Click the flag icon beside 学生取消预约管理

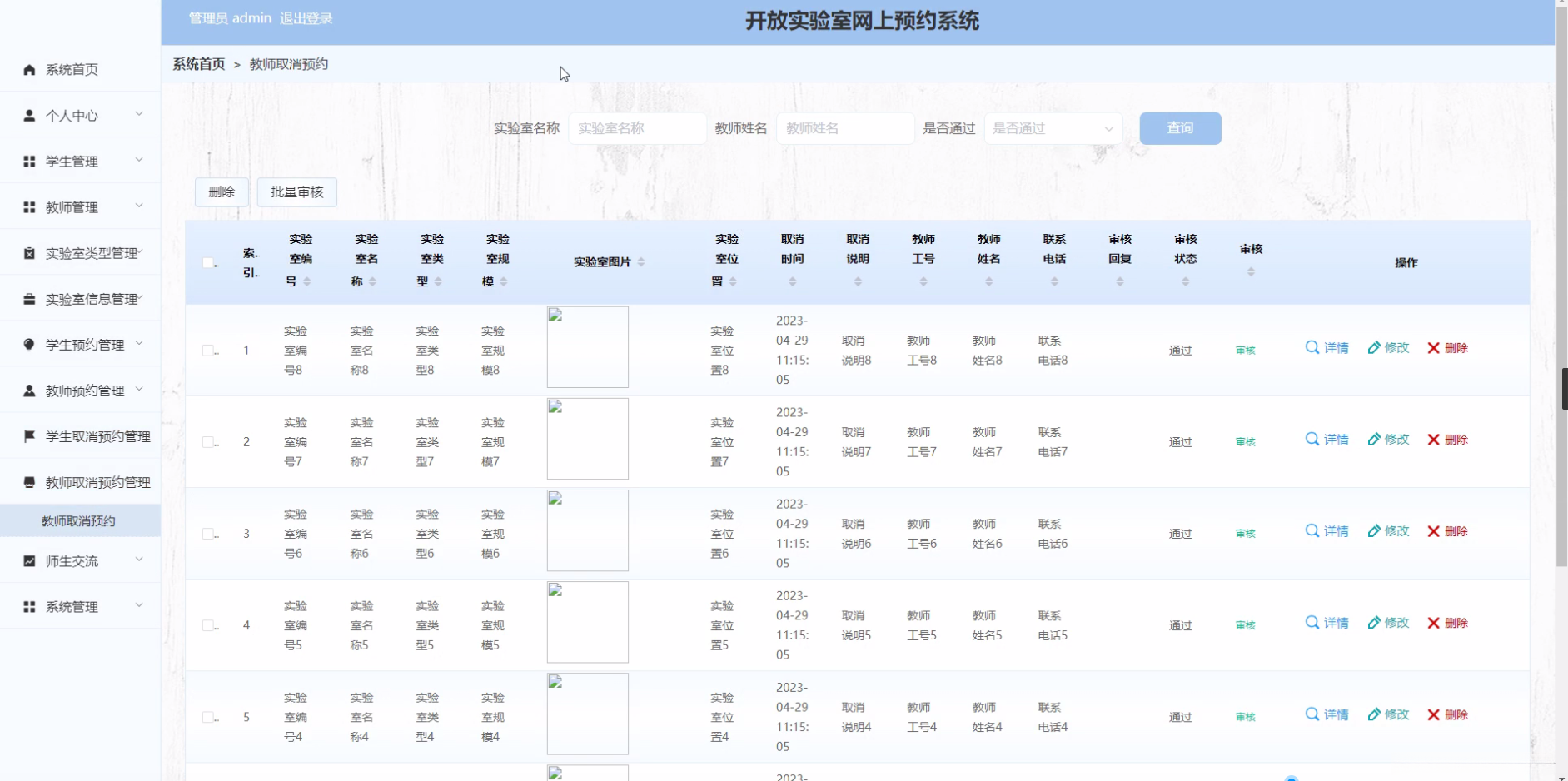point(29,436)
